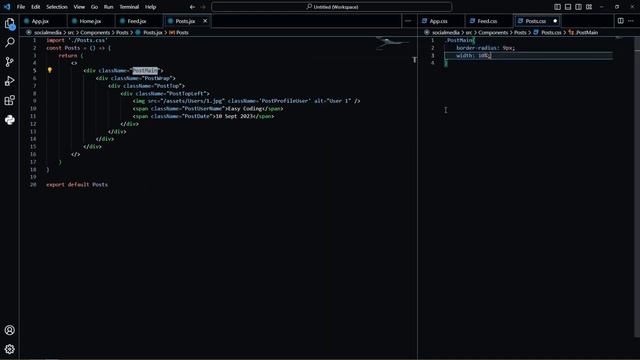Click socialmedia in left breadcrumb

coord(48,32)
